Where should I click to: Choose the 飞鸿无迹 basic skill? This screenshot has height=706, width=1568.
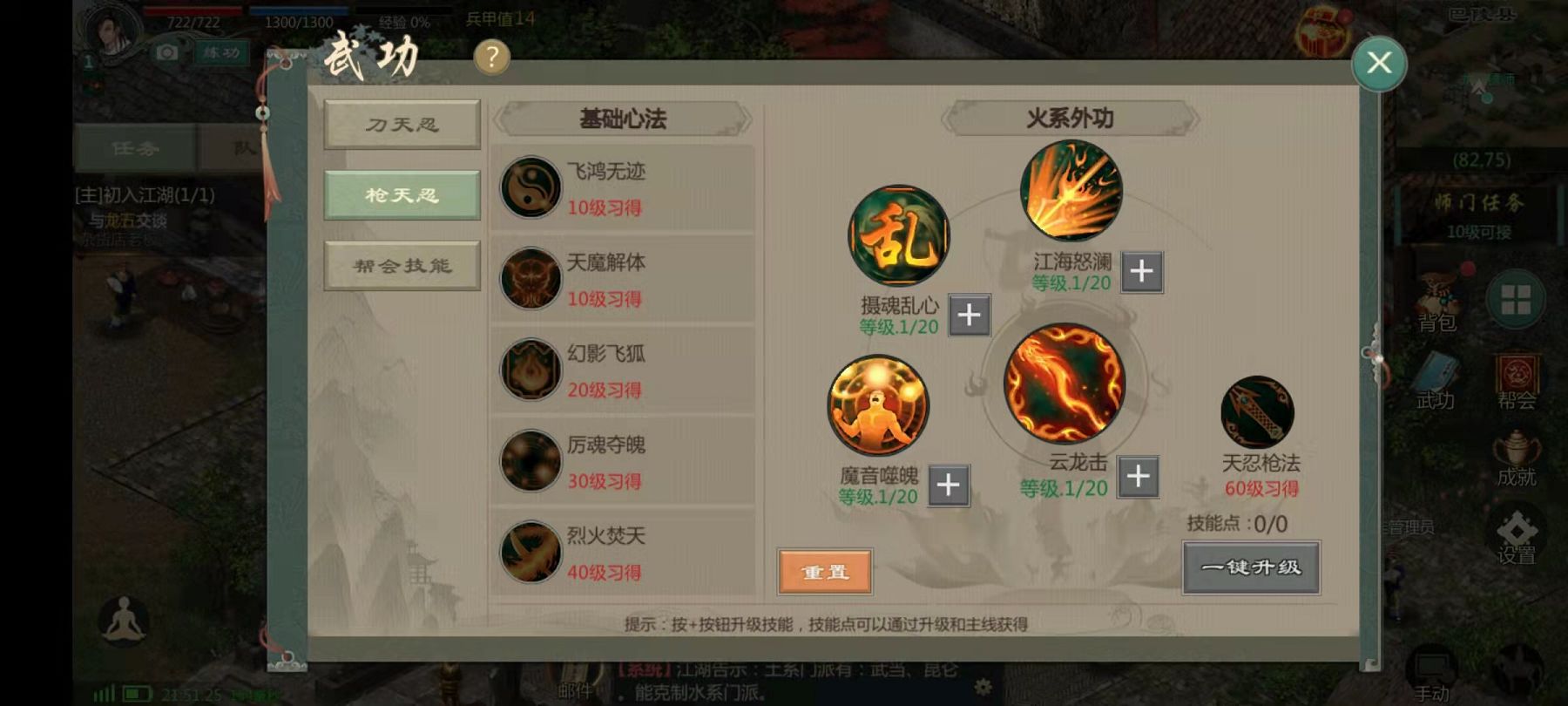tap(623, 188)
